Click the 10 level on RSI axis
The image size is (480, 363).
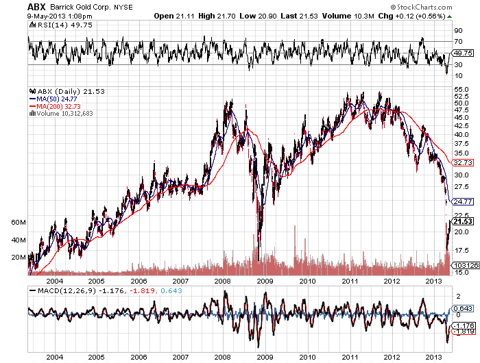458,76
